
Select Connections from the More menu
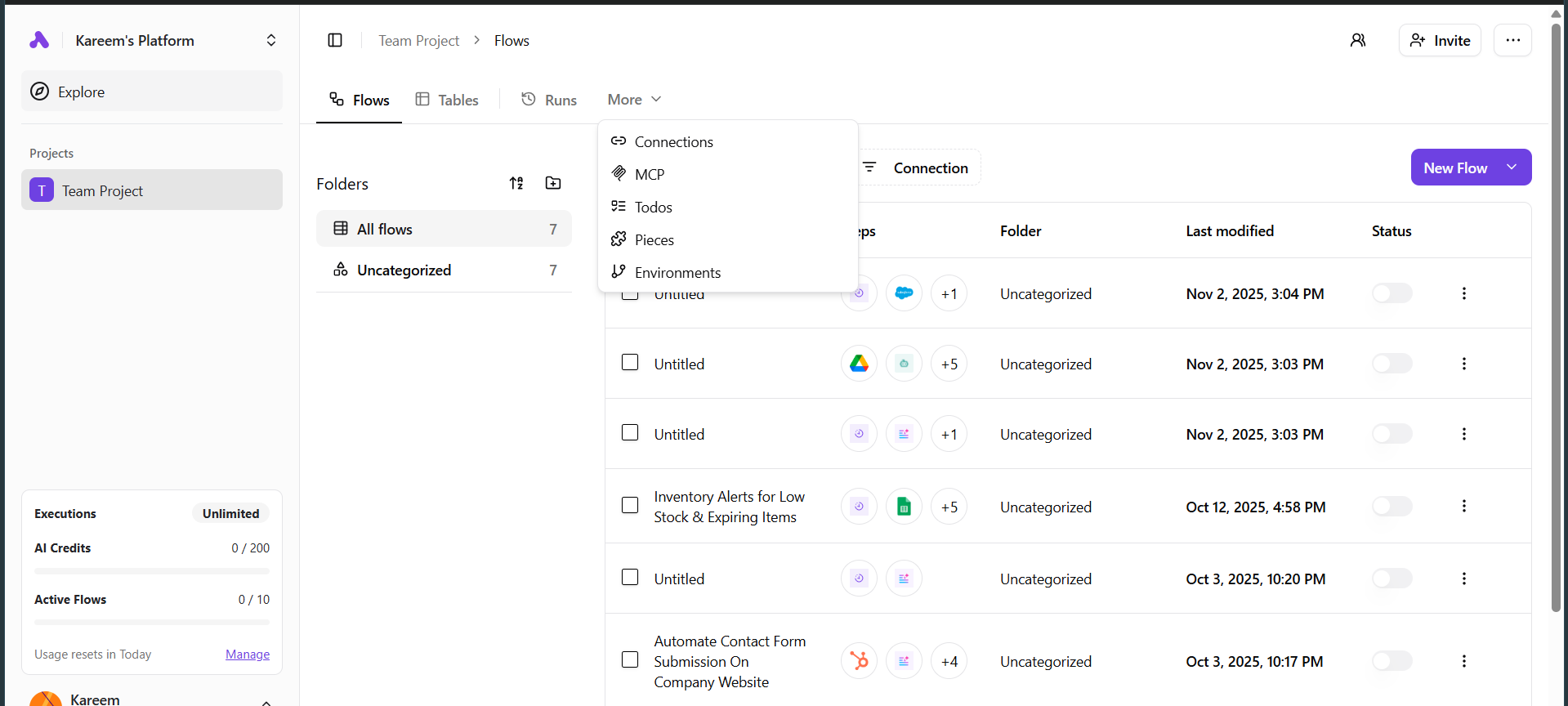point(673,142)
